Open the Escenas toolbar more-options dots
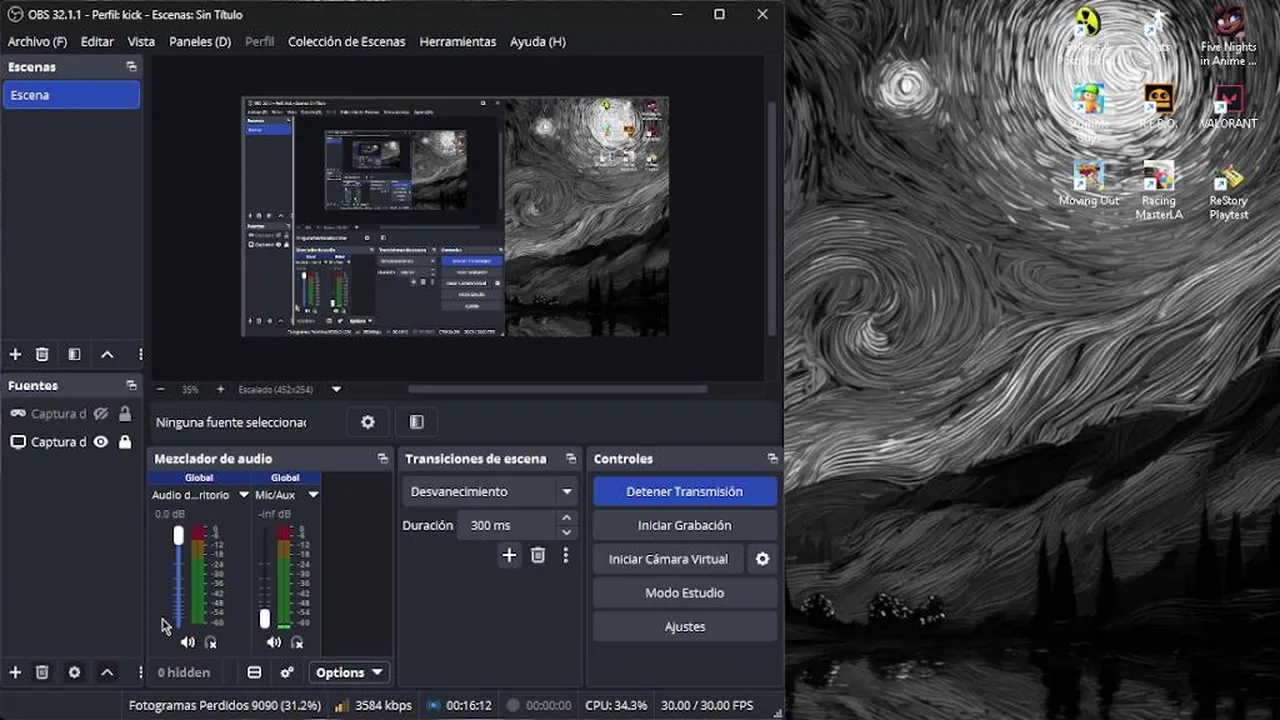 [x=140, y=354]
